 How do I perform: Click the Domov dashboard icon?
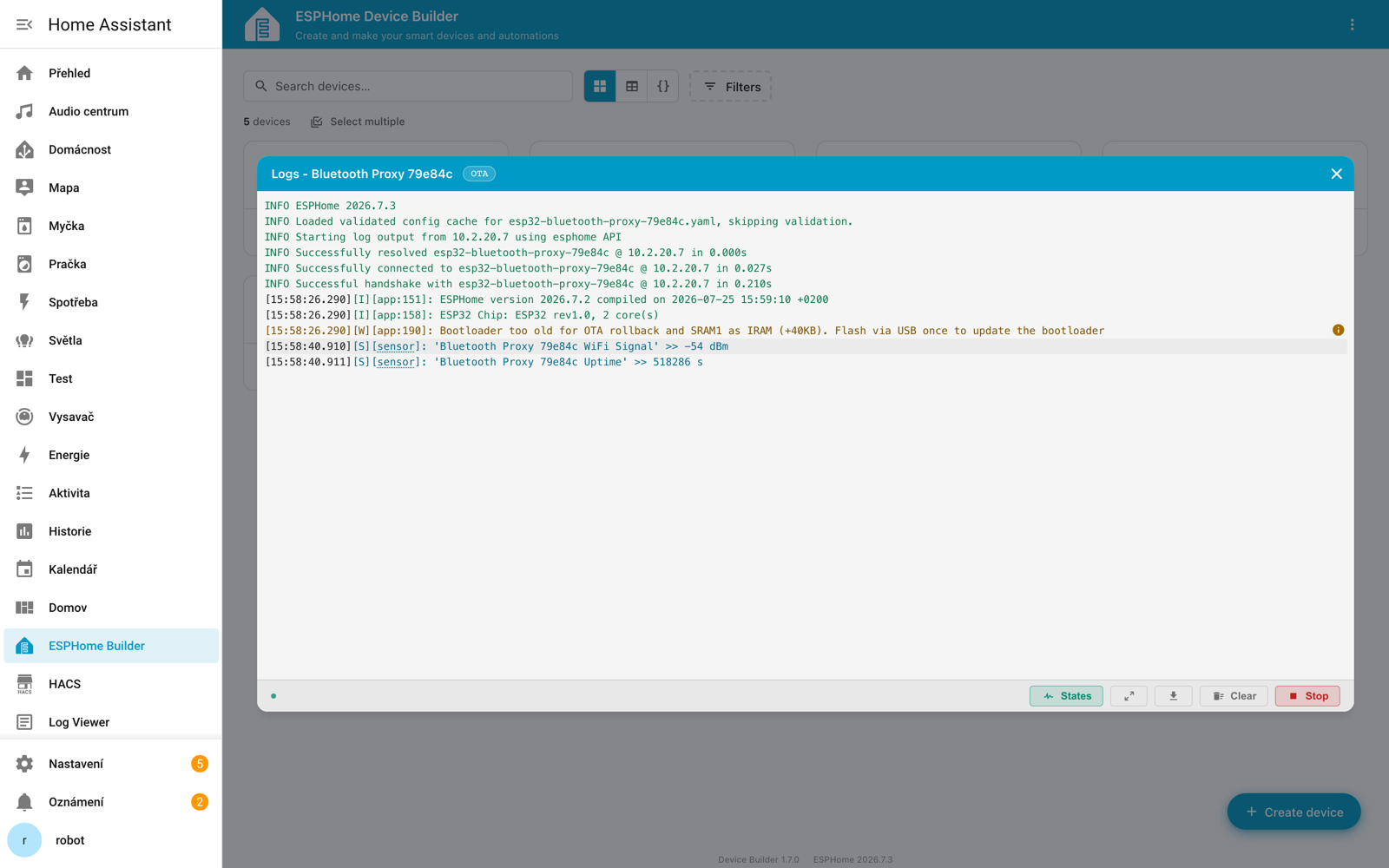pyautogui.click(x=24, y=608)
